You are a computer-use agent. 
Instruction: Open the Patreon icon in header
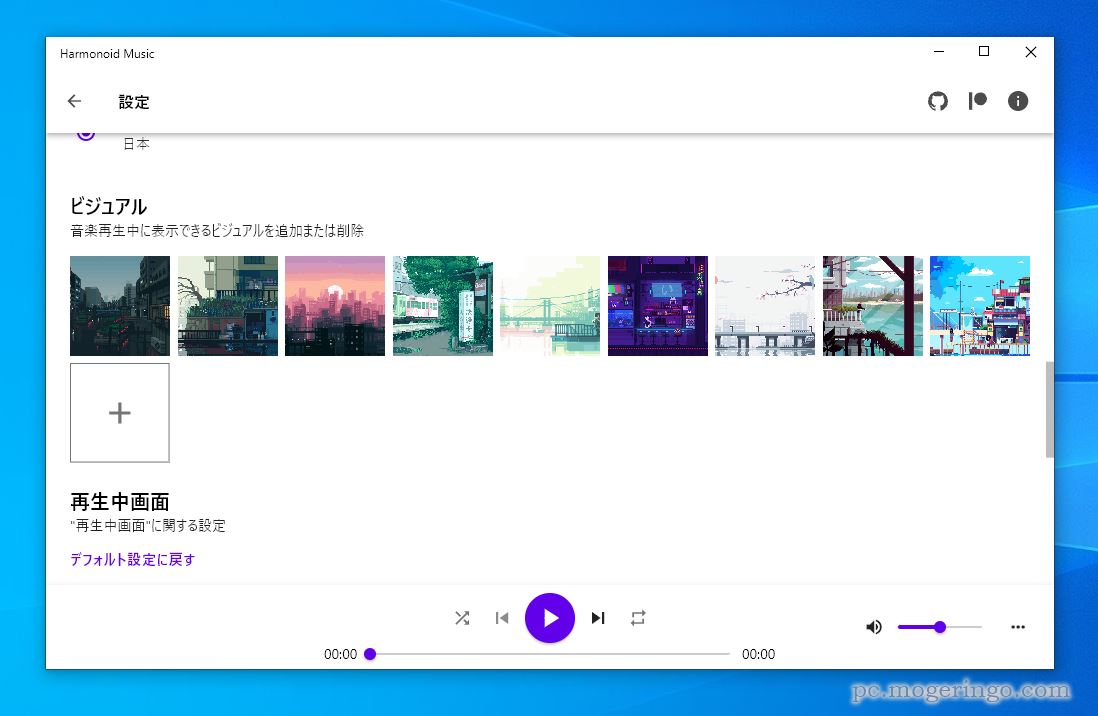tap(978, 102)
